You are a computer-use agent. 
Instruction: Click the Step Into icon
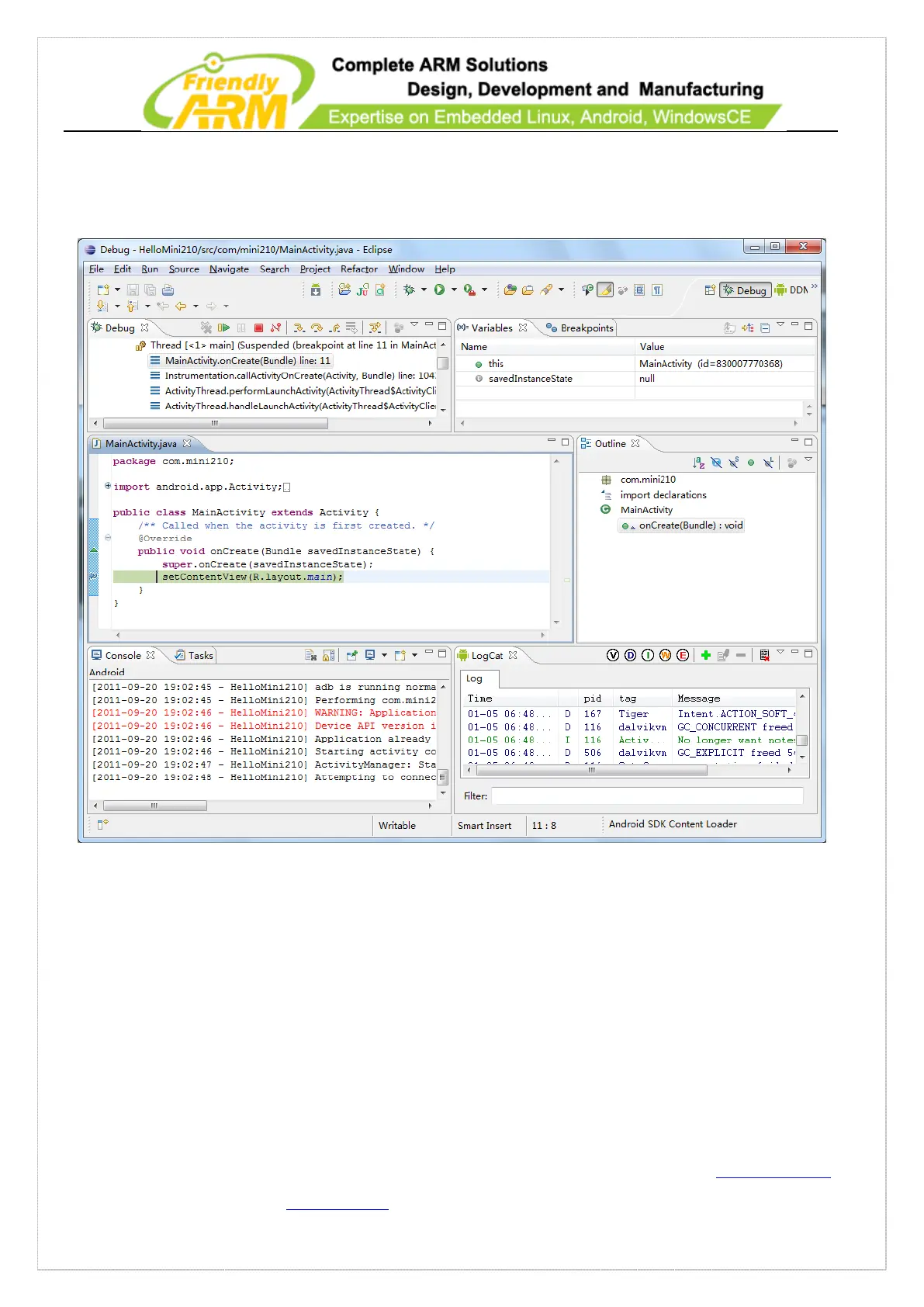[299, 328]
